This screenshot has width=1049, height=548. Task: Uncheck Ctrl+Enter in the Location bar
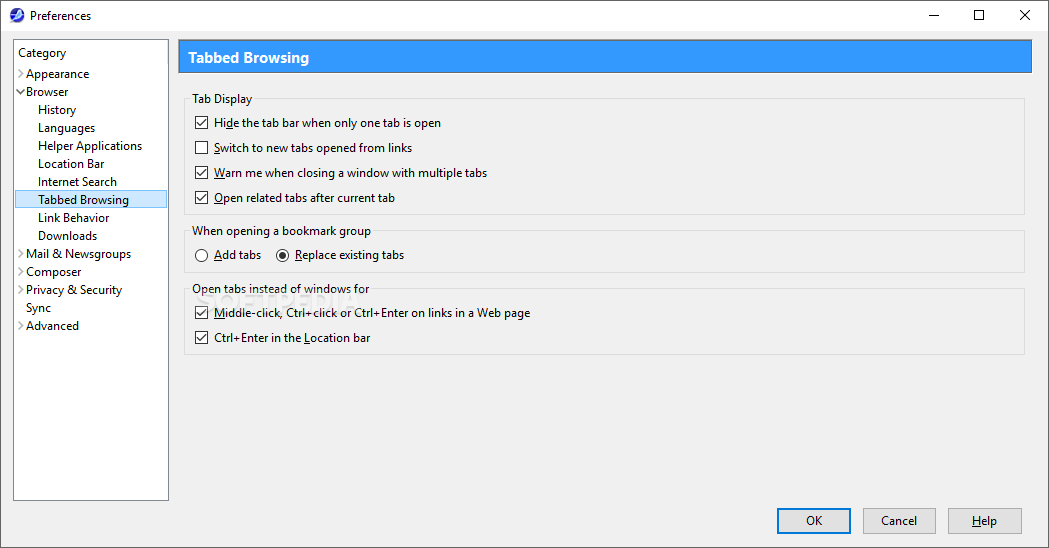[x=202, y=338]
